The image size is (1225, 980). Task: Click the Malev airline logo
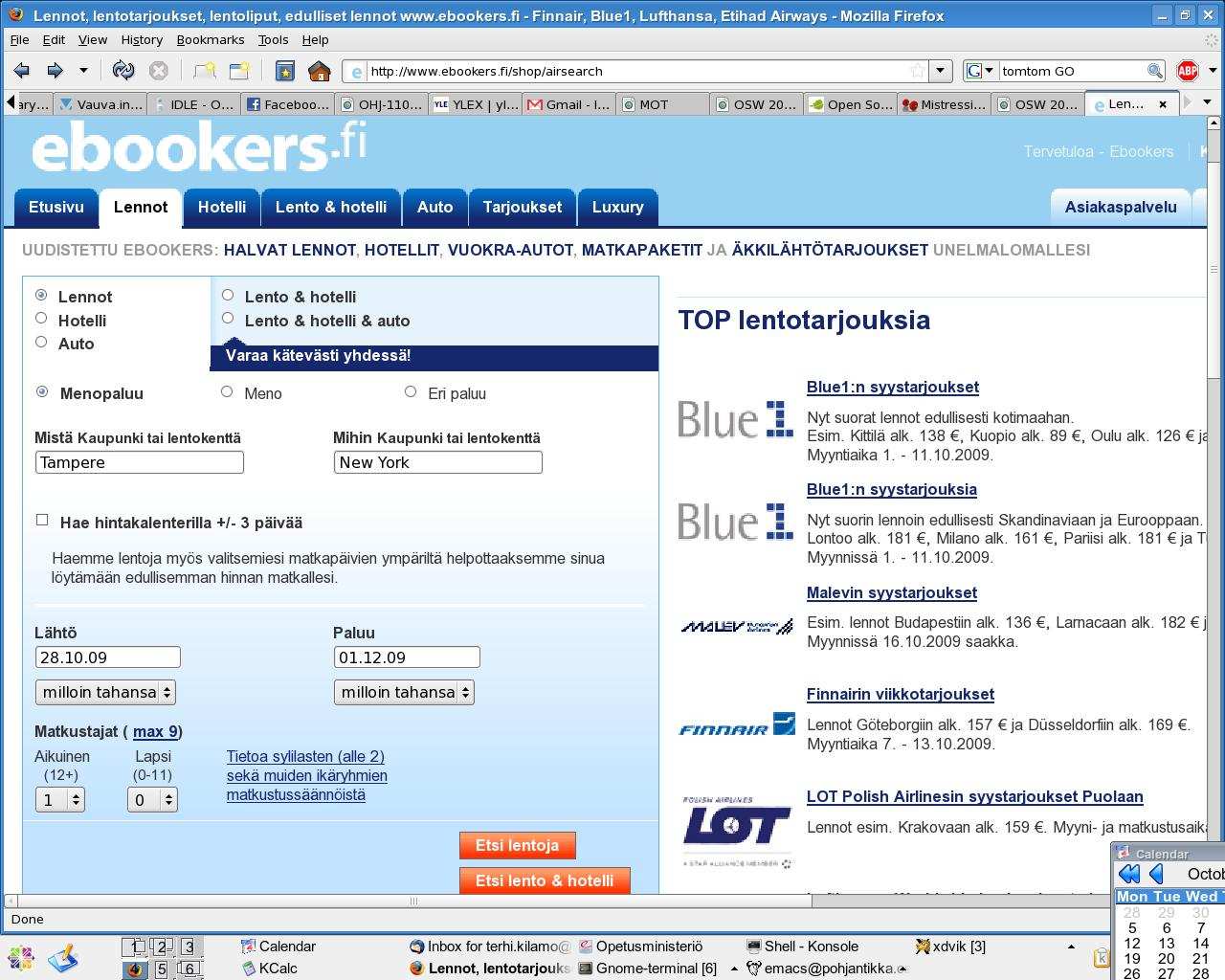coord(736,627)
